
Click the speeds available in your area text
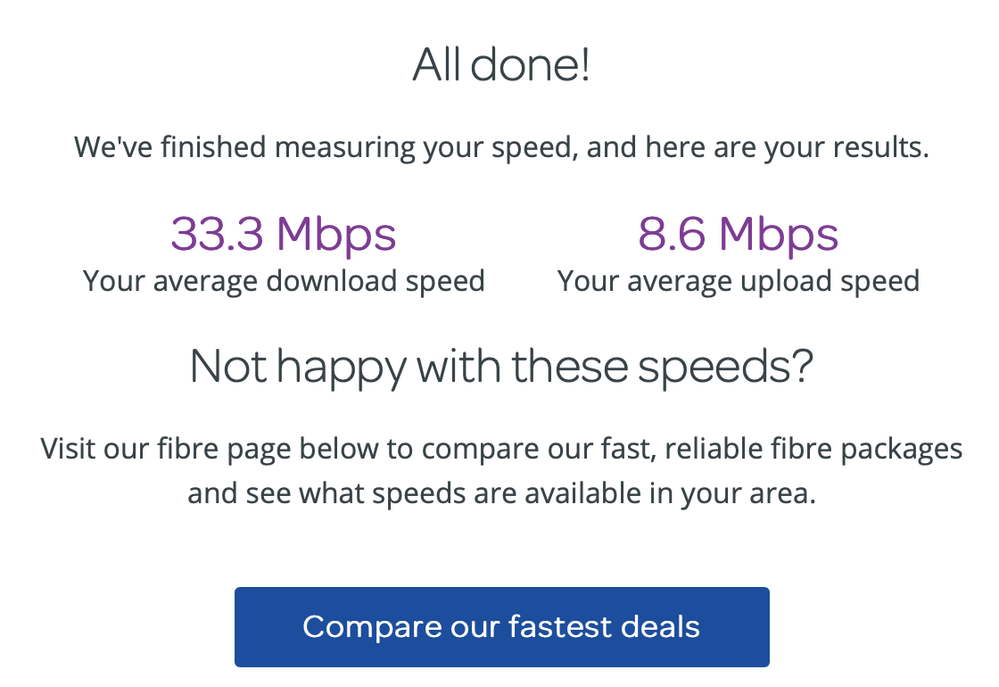[560, 493]
